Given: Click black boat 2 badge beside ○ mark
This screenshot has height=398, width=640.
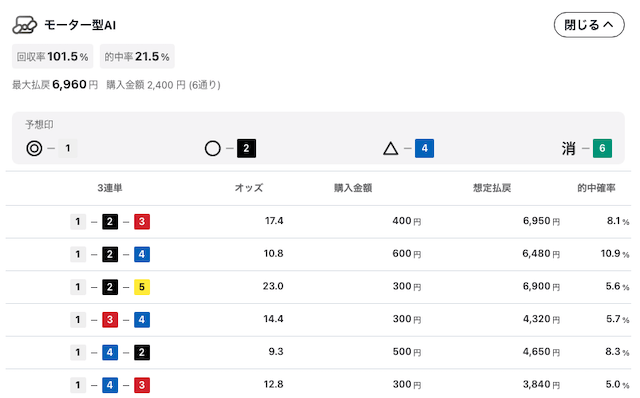Looking at the screenshot, I should 247,148.
